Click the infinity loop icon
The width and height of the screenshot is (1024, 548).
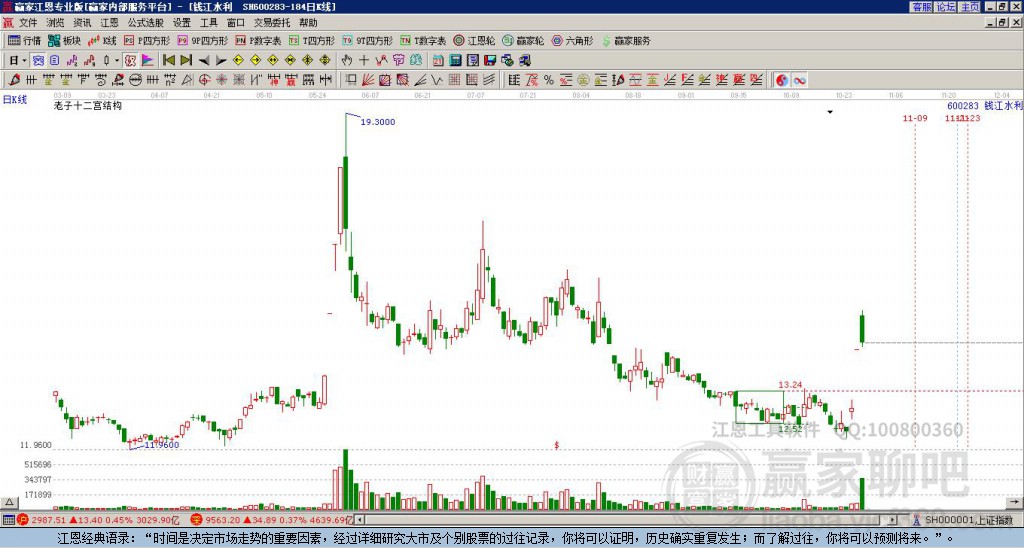coord(799,80)
